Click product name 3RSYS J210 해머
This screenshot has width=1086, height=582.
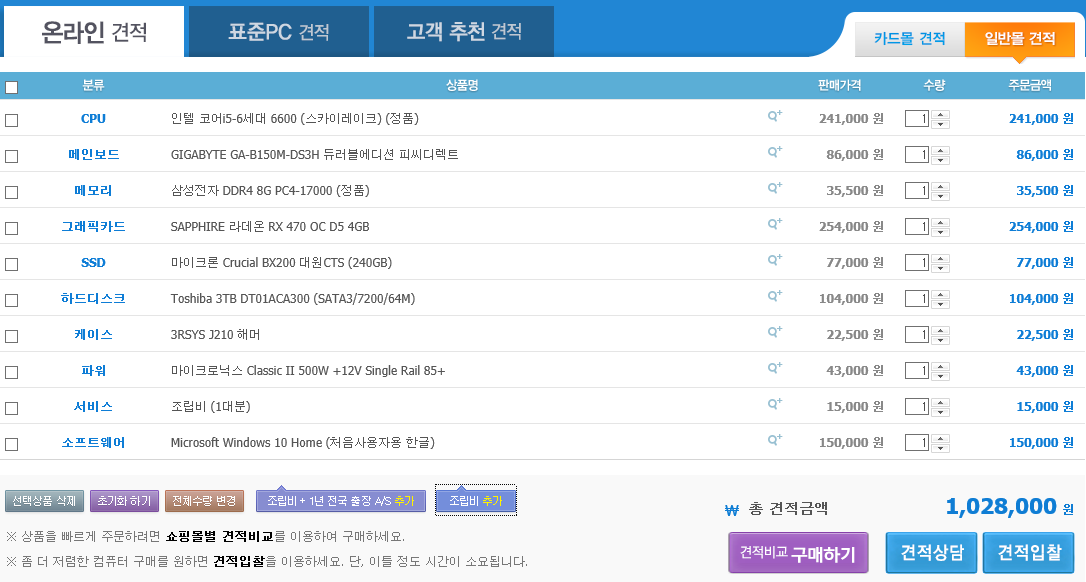point(215,335)
